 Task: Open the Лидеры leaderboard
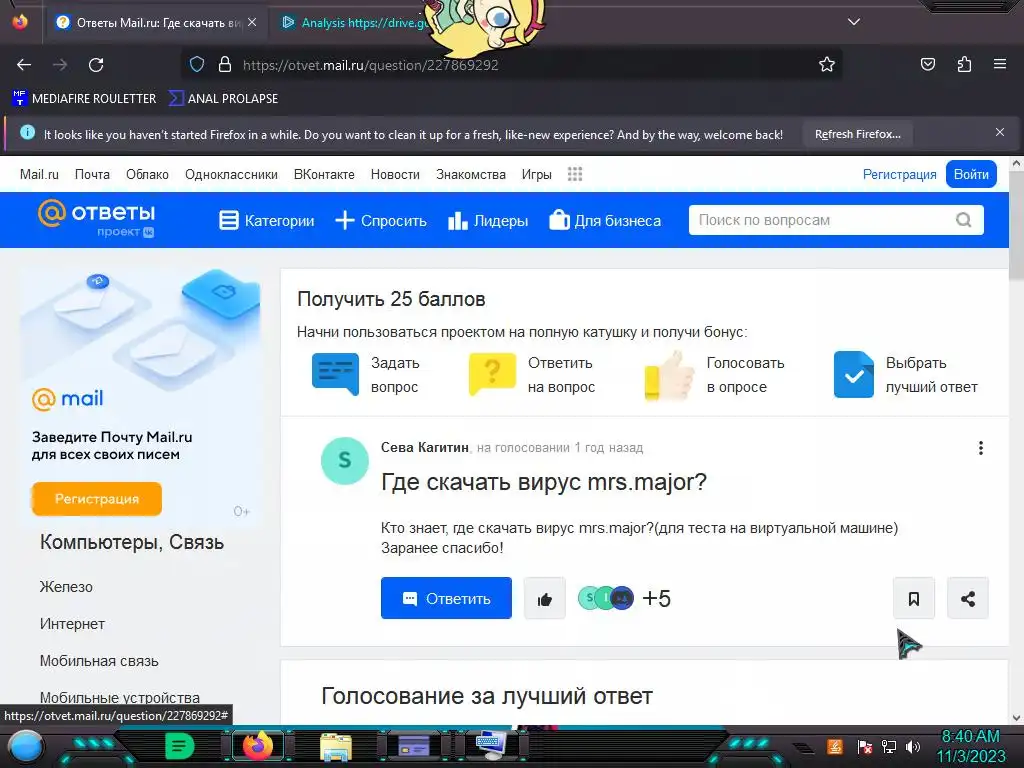click(488, 221)
